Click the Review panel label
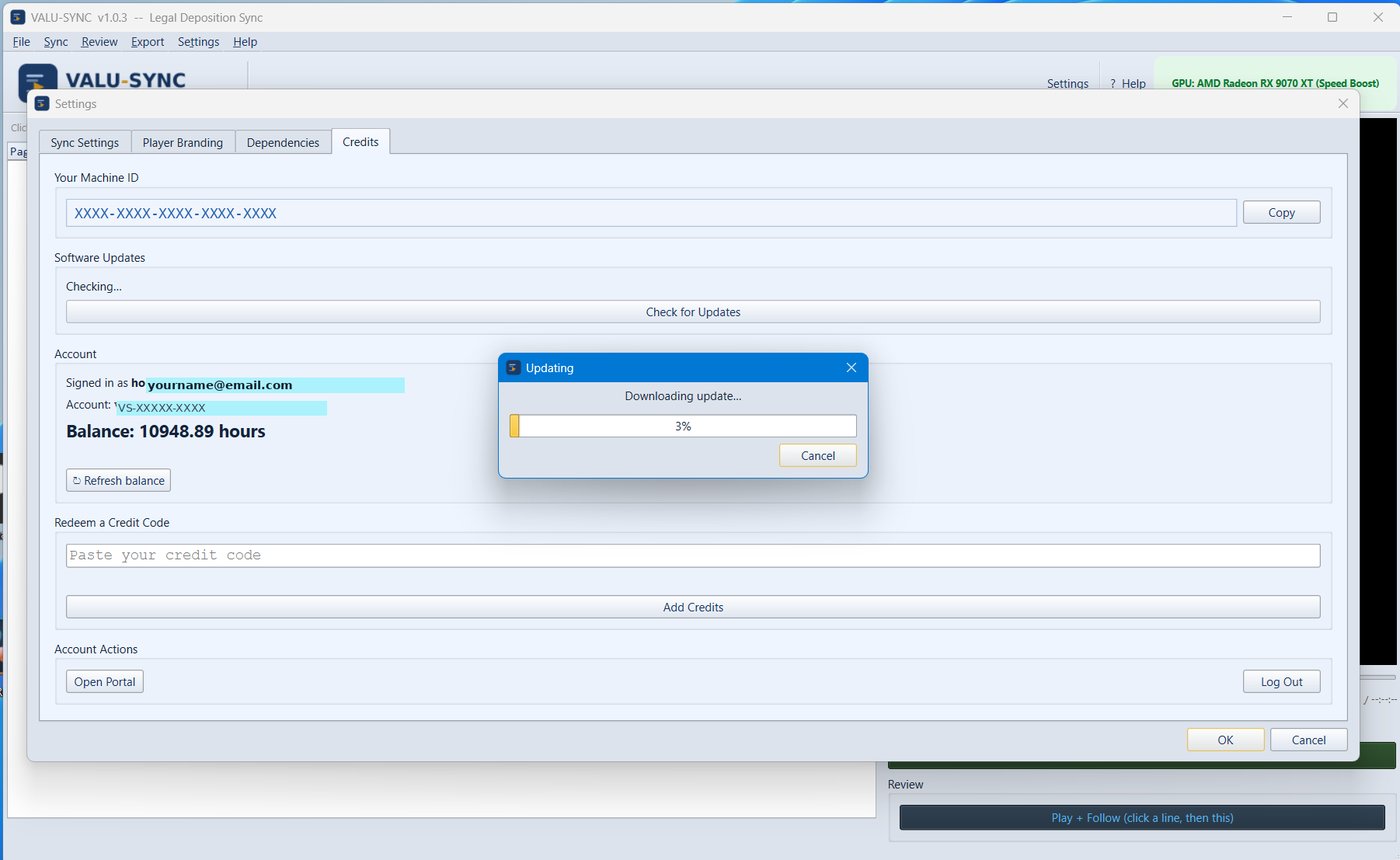1400x860 pixels. (x=906, y=785)
